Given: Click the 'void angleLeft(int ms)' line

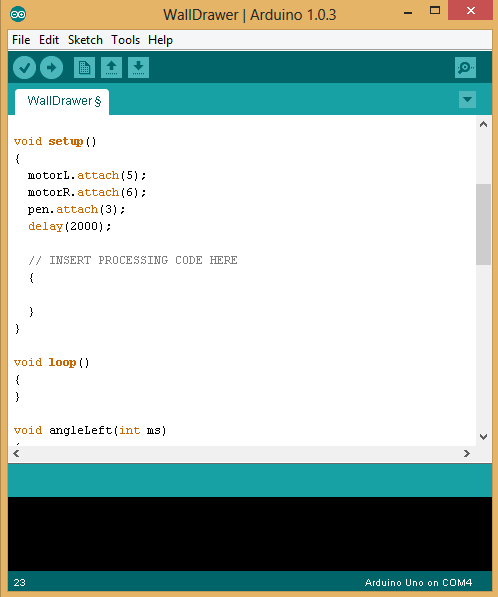Looking at the screenshot, I should 90,431.
